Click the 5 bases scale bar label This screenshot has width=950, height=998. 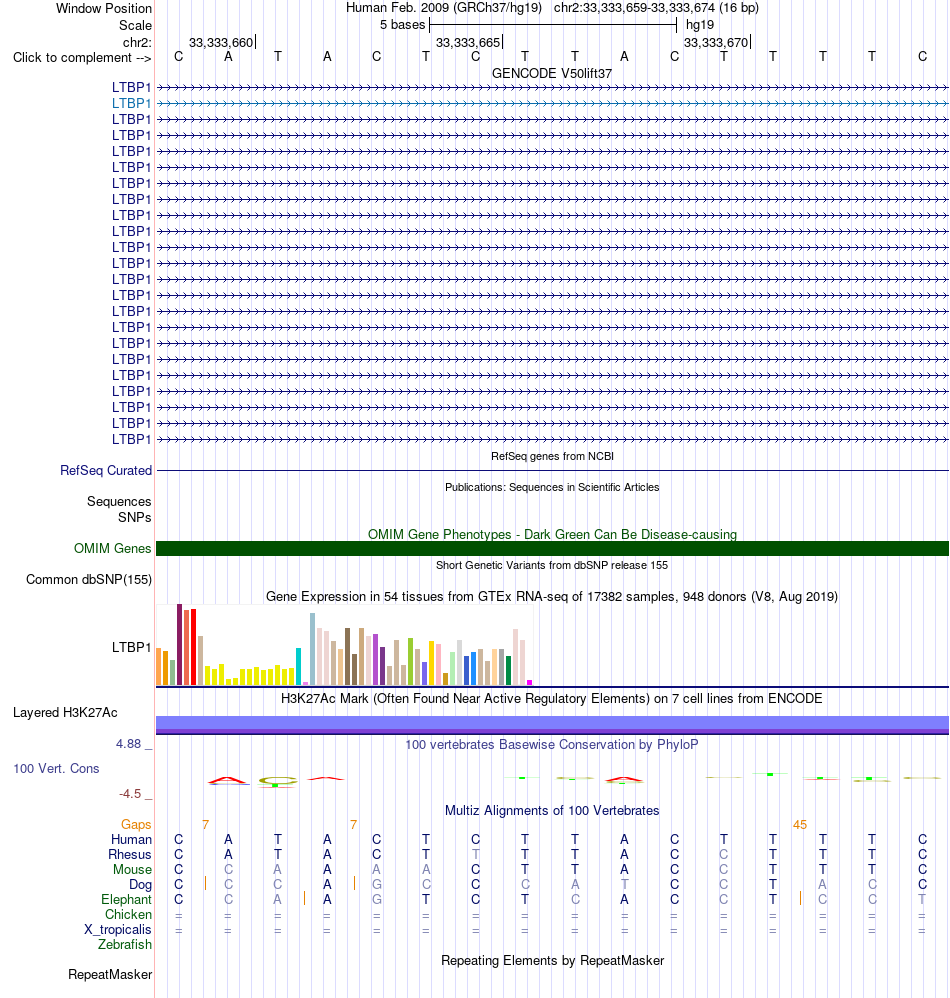[402, 25]
